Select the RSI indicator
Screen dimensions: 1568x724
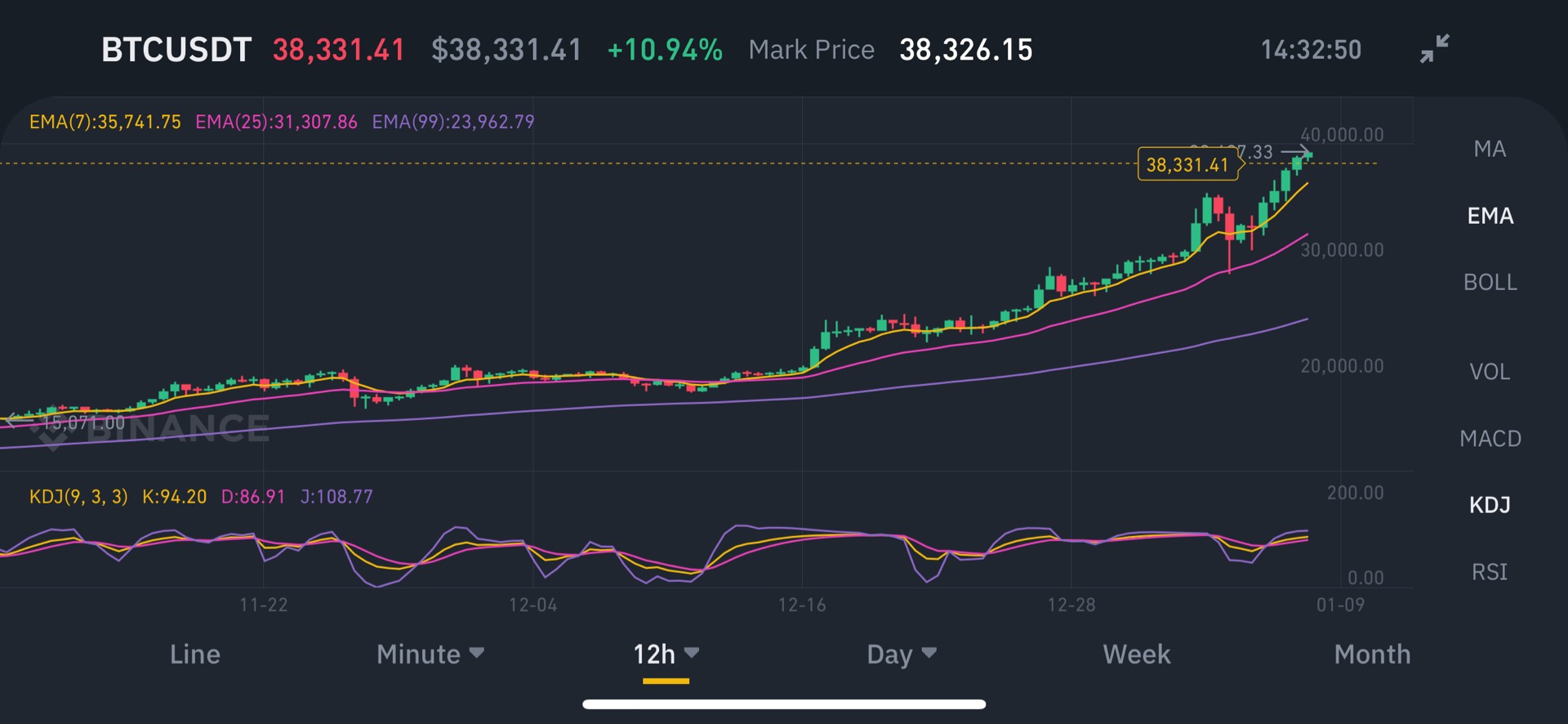click(x=1490, y=572)
